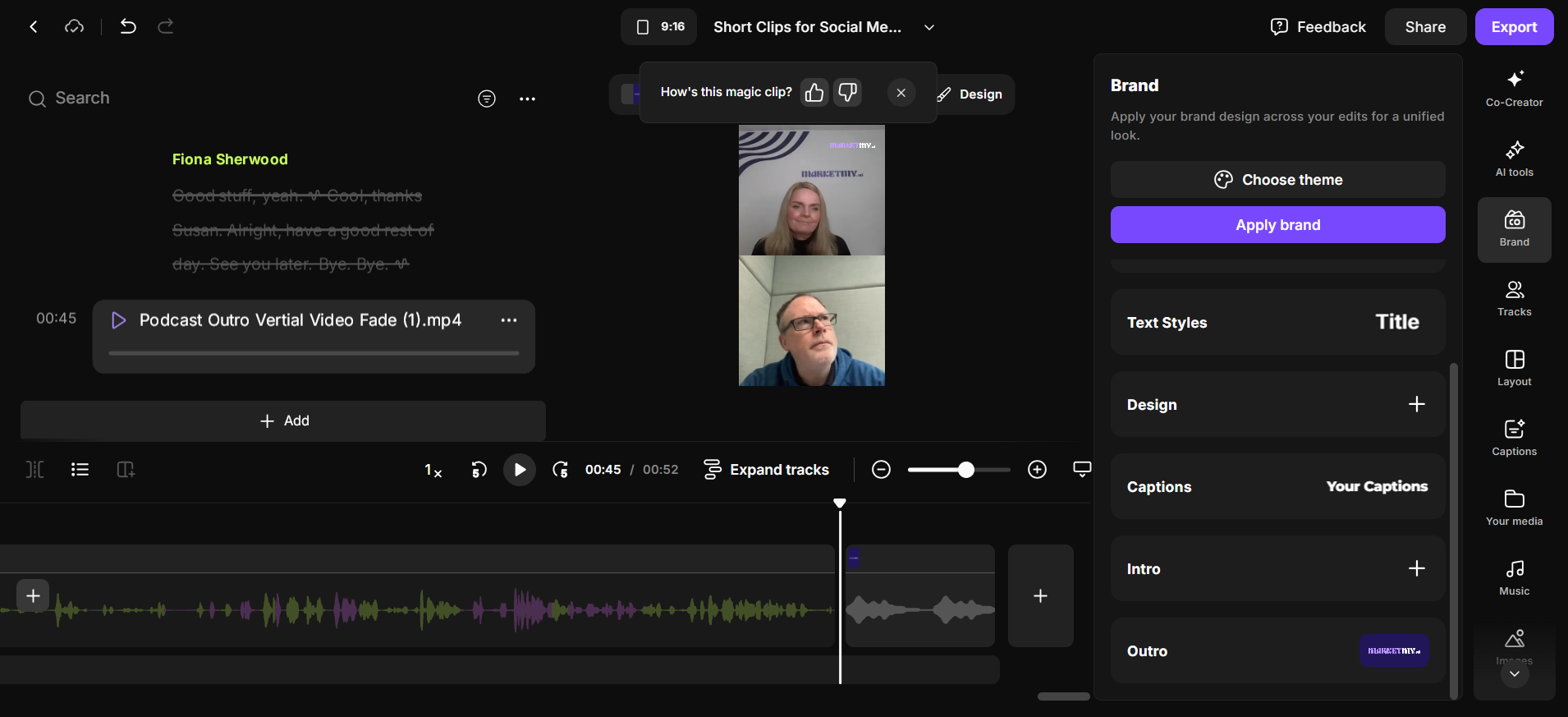1568x717 pixels.
Task: Open the Layout panel
Action: 1514,369
